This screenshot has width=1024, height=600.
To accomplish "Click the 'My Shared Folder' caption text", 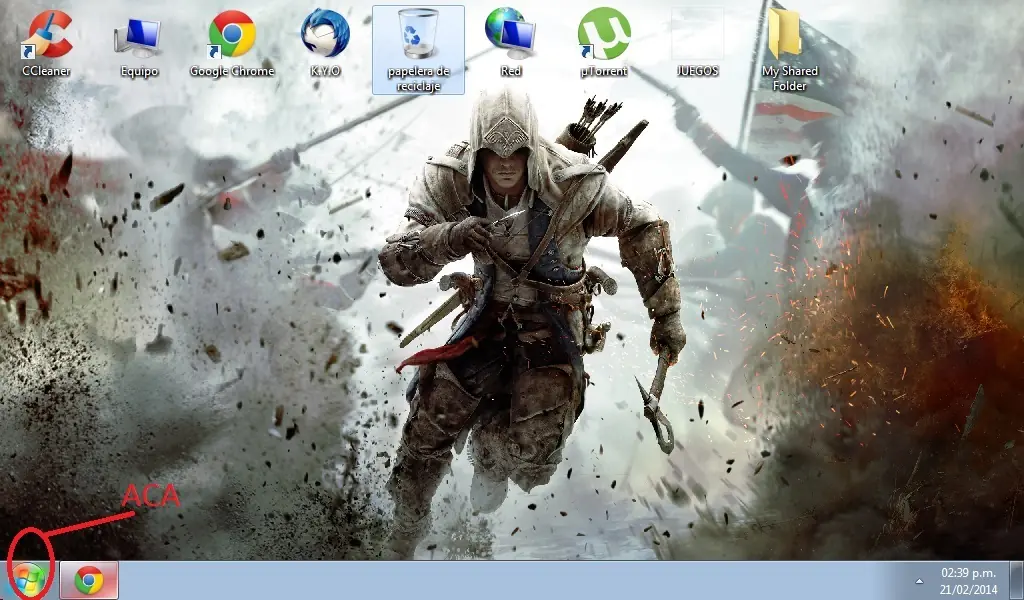I will click(x=789, y=78).
